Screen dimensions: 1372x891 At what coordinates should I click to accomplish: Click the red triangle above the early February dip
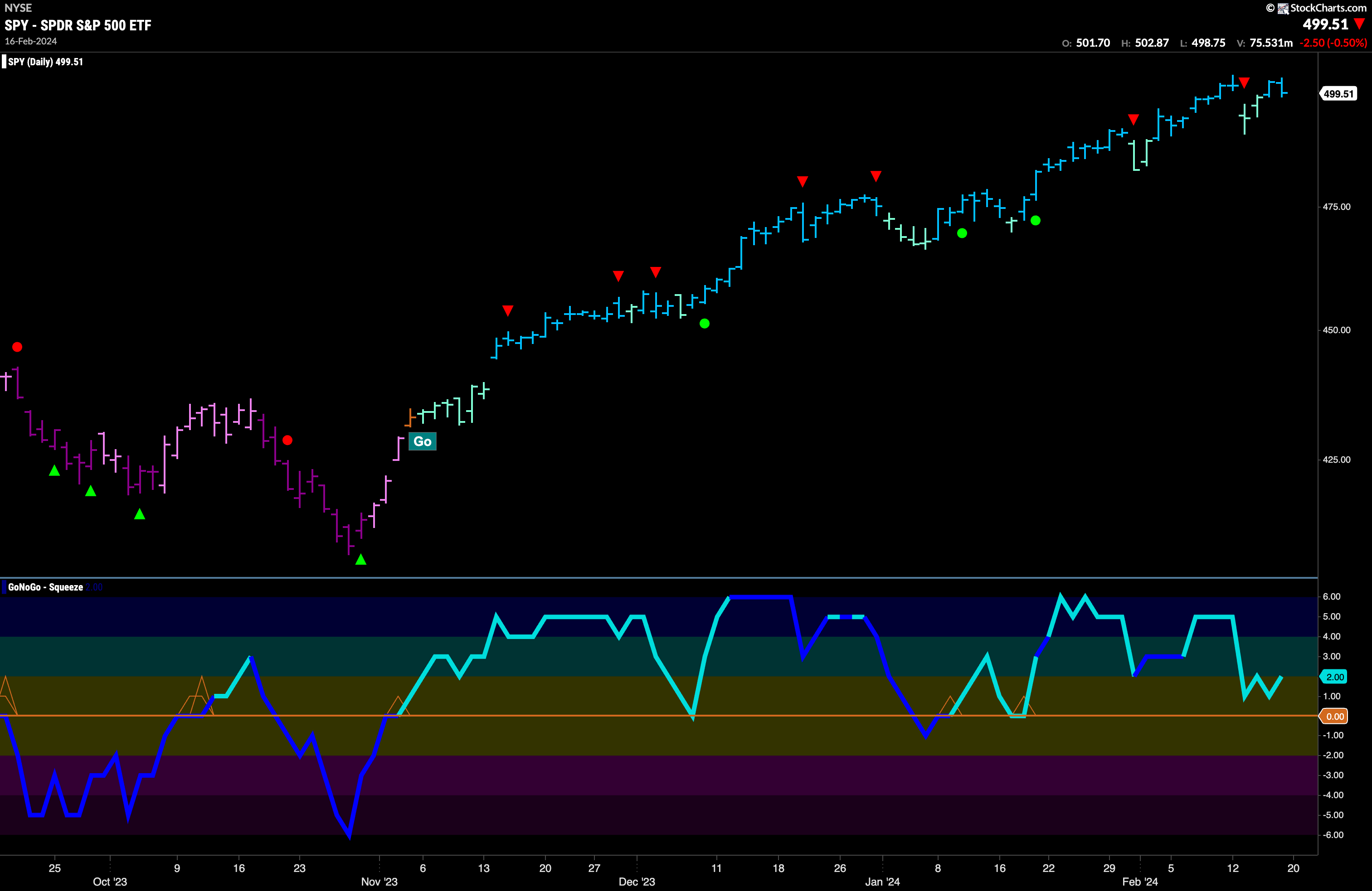(x=1134, y=120)
